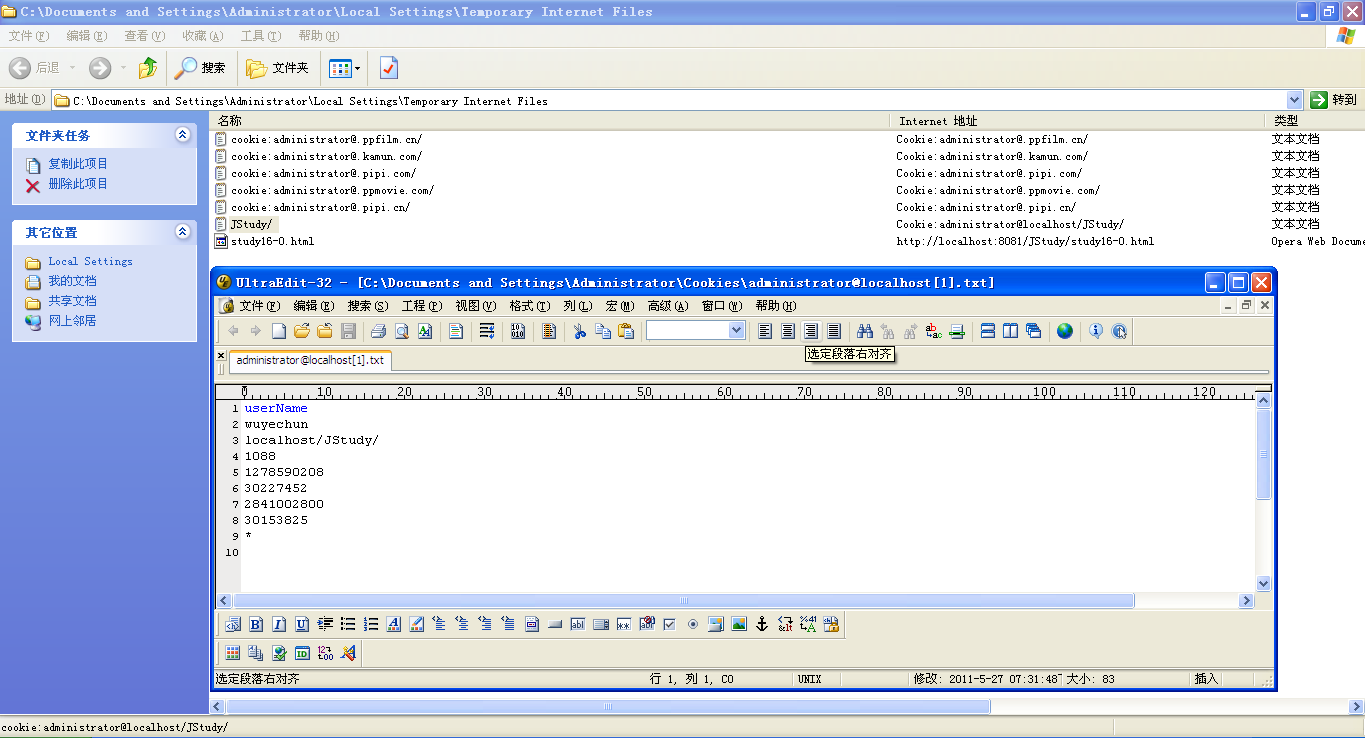Click the Bold HTML formatting icon
The image size is (1365, 738).
[256, 624]
